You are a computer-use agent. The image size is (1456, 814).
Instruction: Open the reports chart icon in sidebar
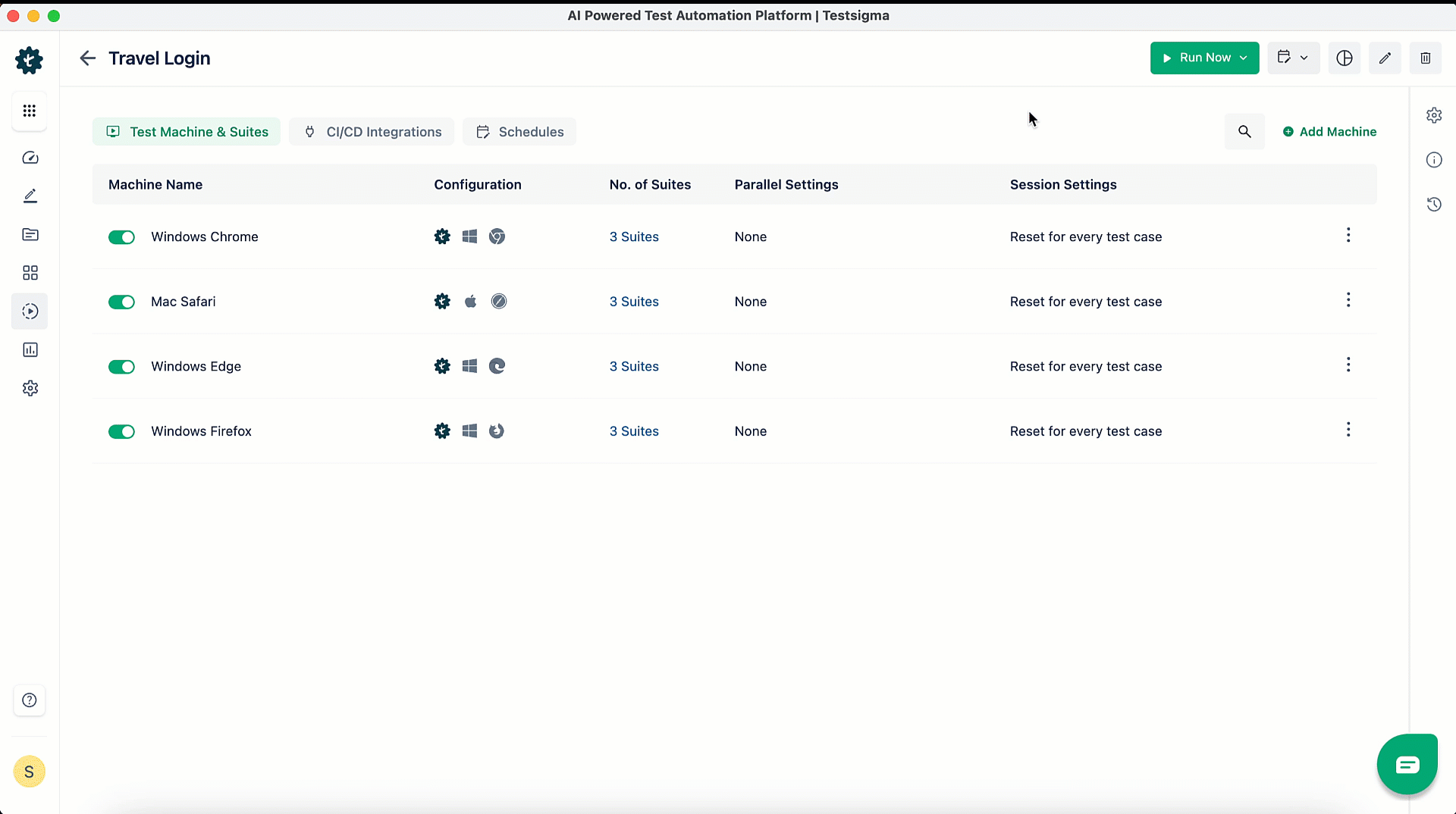[x=30, y=349]
